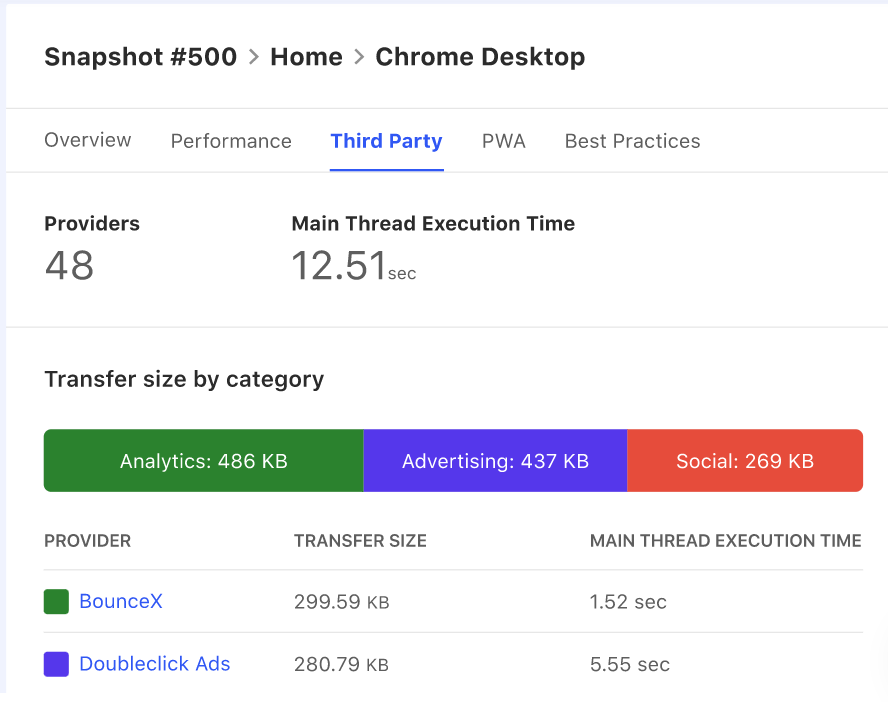Select the green Analytics bar segment

[x=203, y=461]
